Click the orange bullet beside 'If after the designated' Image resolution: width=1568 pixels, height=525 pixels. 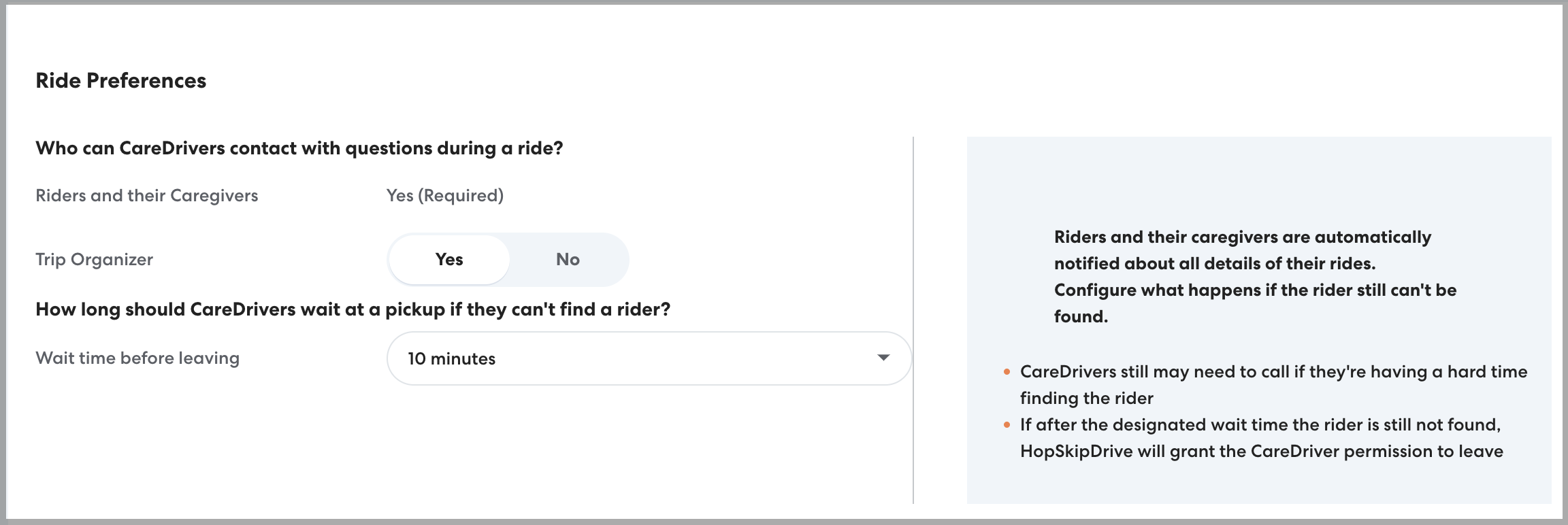tap(1007, 425)
